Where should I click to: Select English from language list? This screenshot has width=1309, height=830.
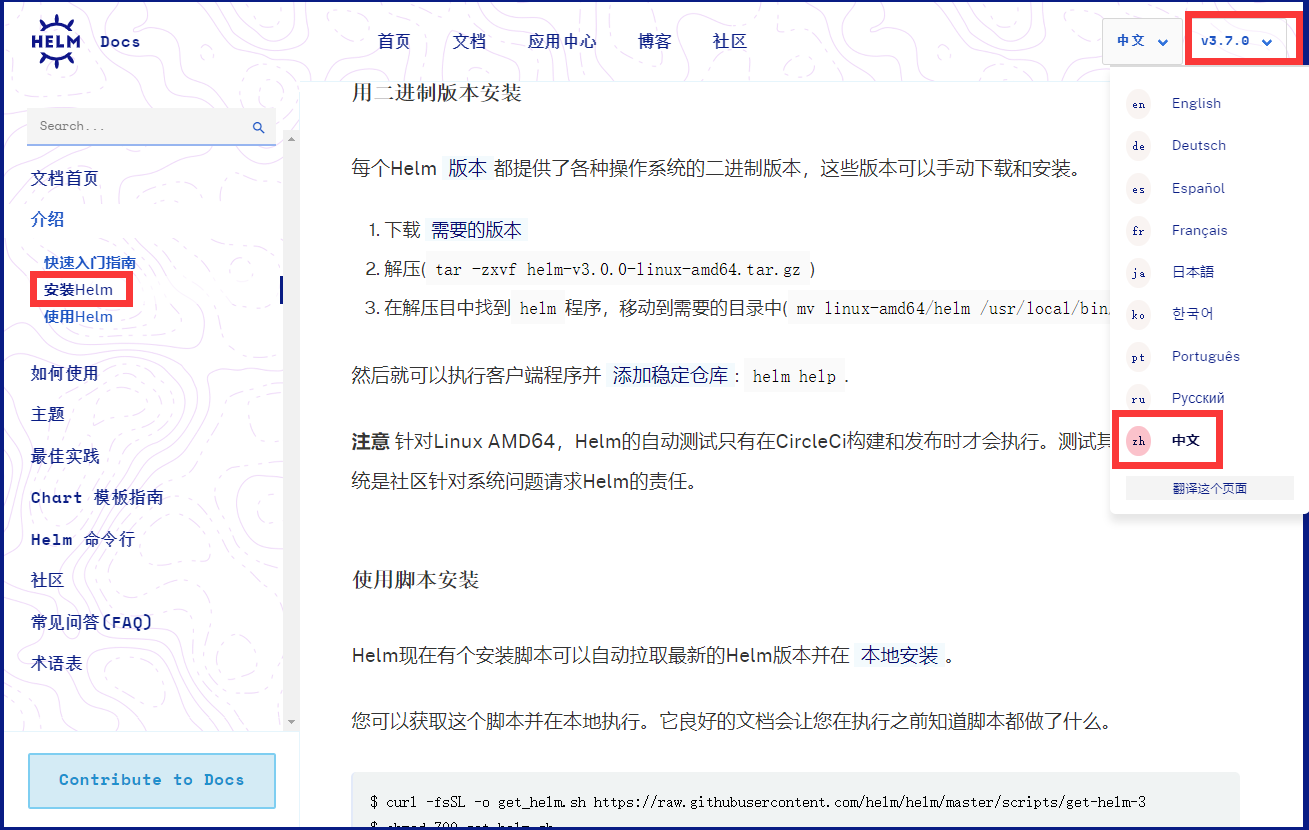pyautogui.click(x=1196, y=103)
